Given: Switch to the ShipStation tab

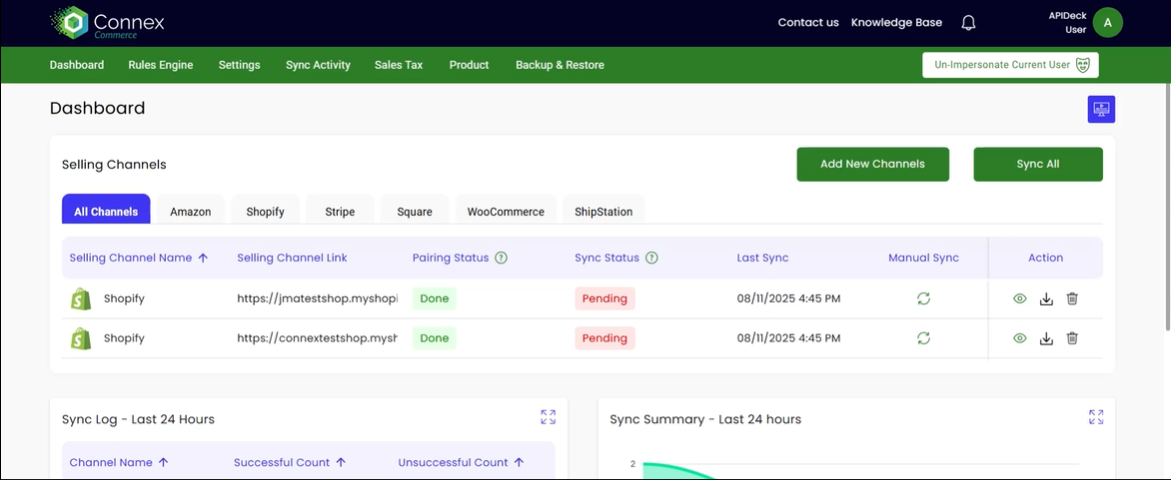Looking at the screenshot, I should point(603,210).
